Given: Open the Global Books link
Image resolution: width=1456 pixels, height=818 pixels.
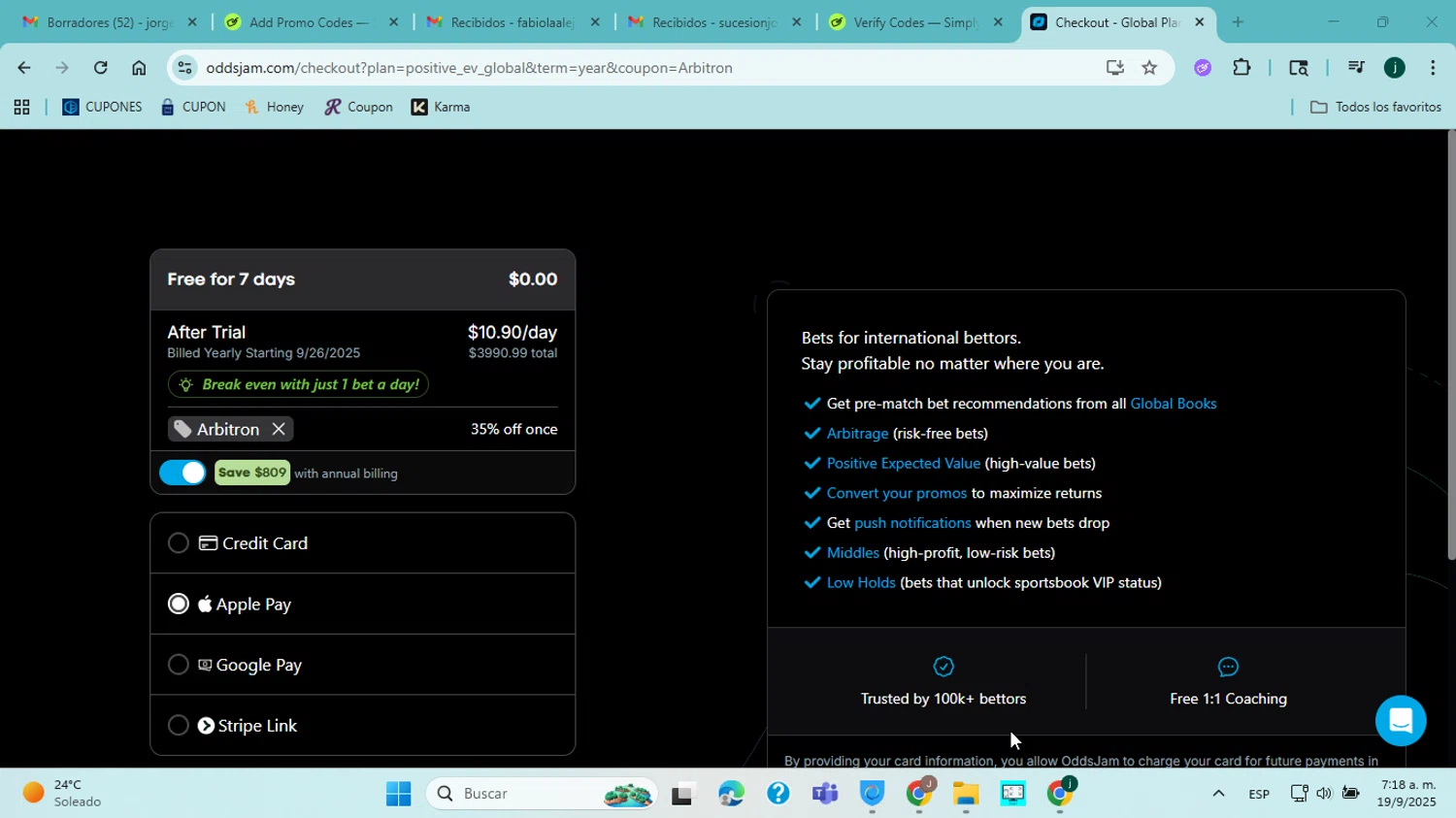Looking at the screenshot, I should coord(1173,404).
